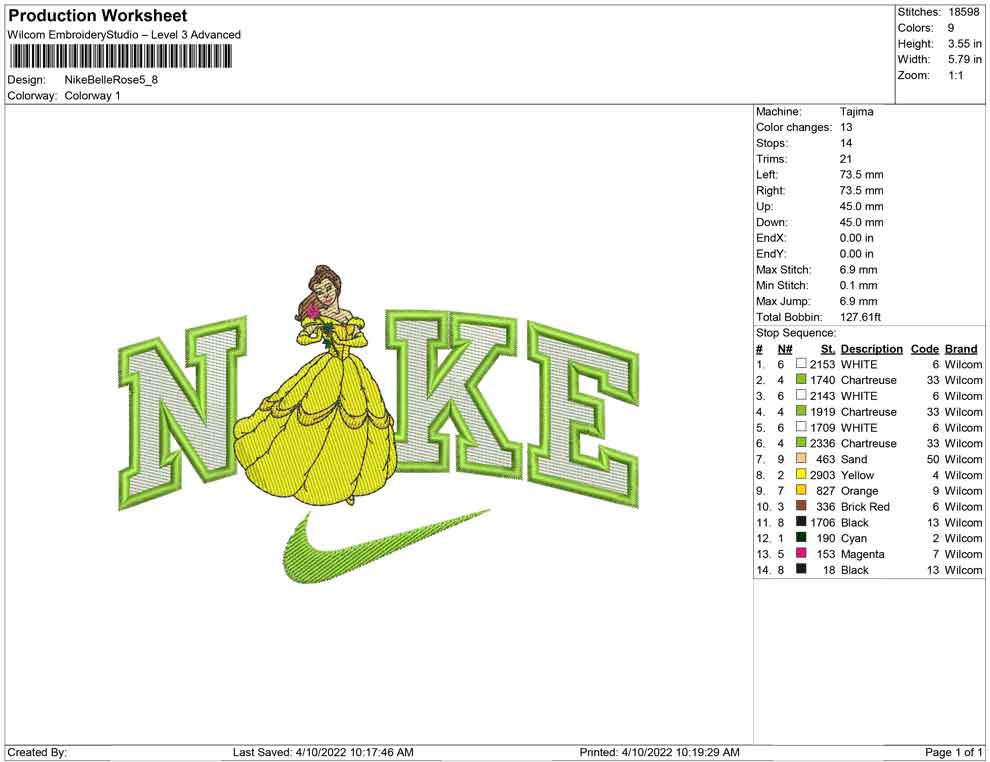Click the Magenta description in stop 13
This screenshot has width=990, height=762.
[x=862, y=554]
